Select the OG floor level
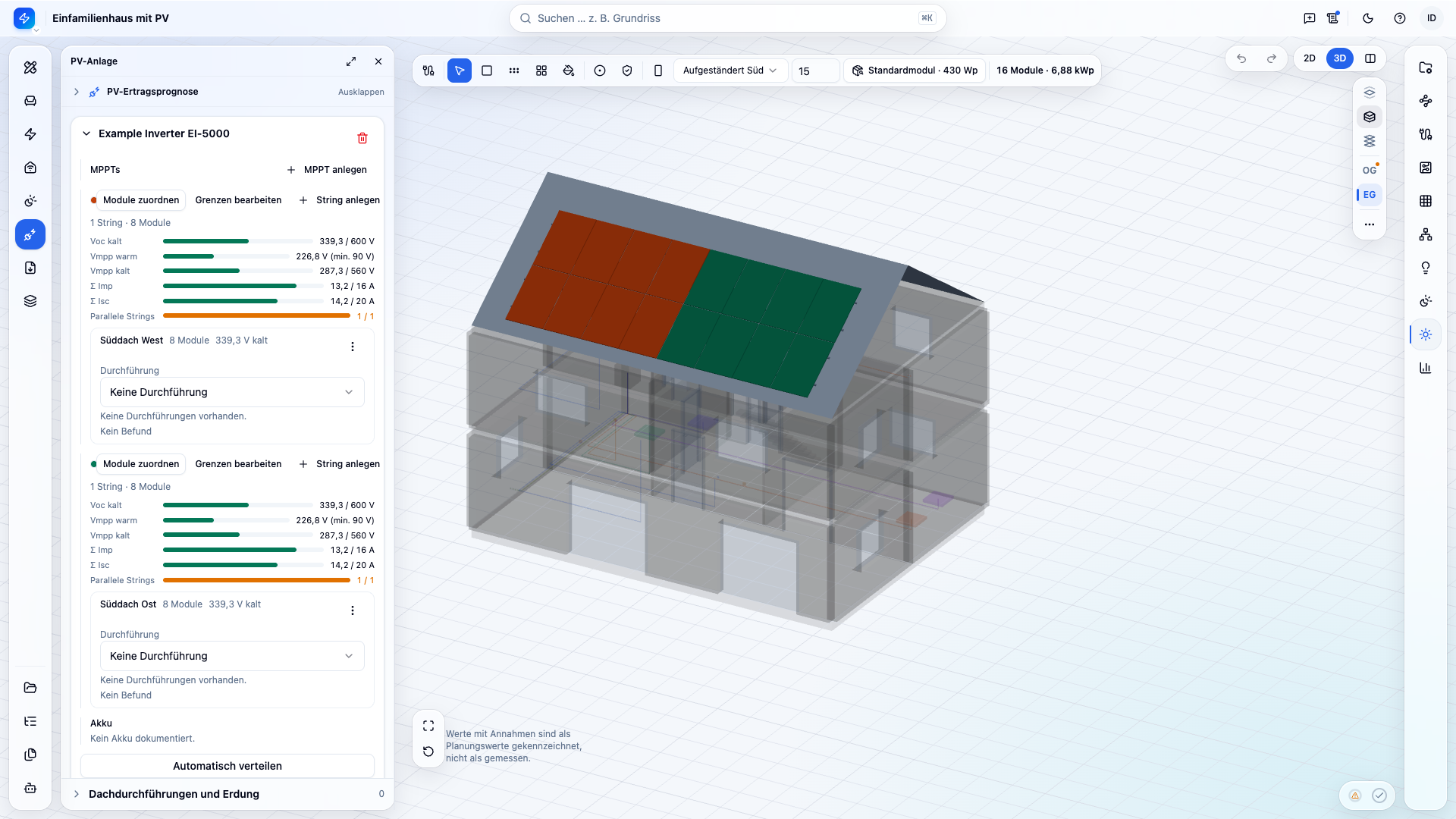 (1370, 171)
